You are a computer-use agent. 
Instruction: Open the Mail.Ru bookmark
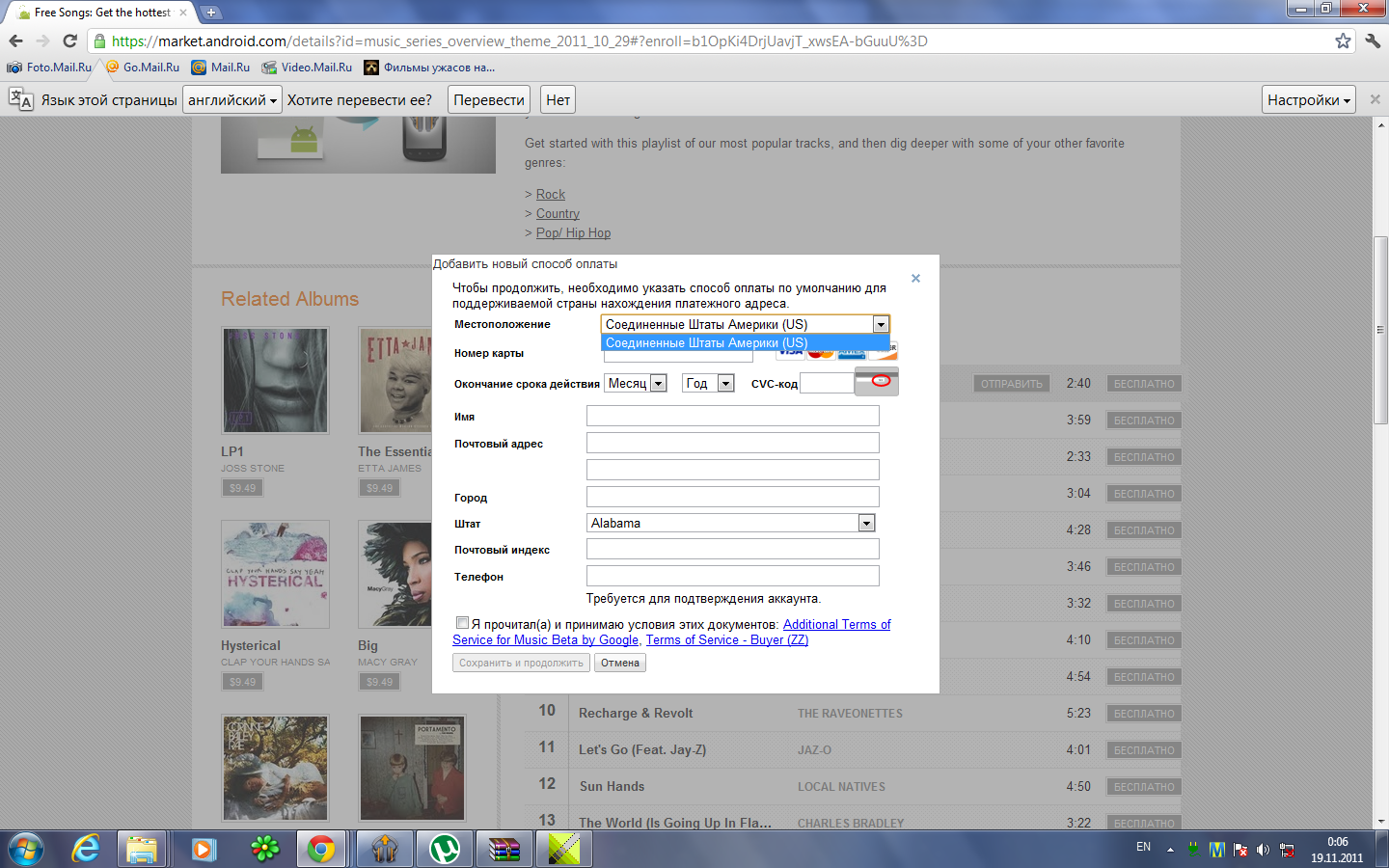click(220, 68)
